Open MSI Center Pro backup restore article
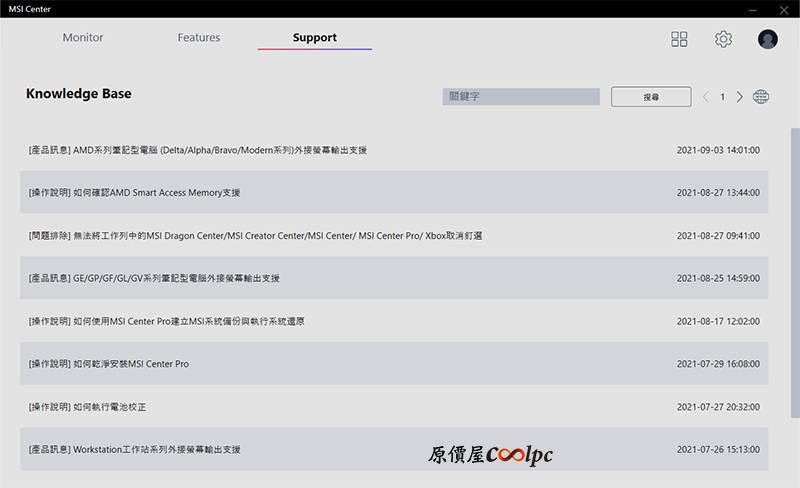 pyautogui.click(x=394, y=321)
